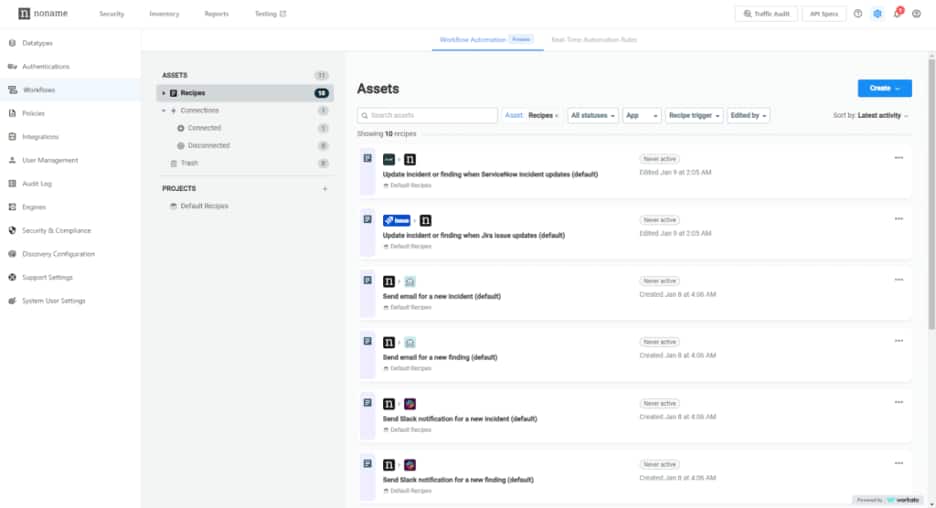This screenshot has width=936, height=508.
Task: Collapse the Connections tree section
Action: coord(163,111)
